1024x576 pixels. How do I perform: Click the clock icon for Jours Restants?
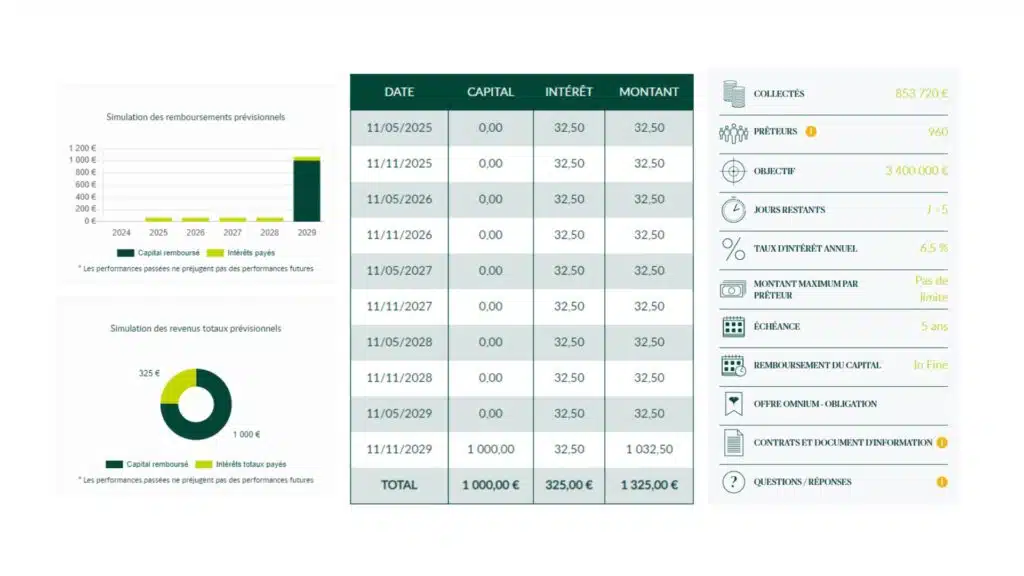point(733,210)
